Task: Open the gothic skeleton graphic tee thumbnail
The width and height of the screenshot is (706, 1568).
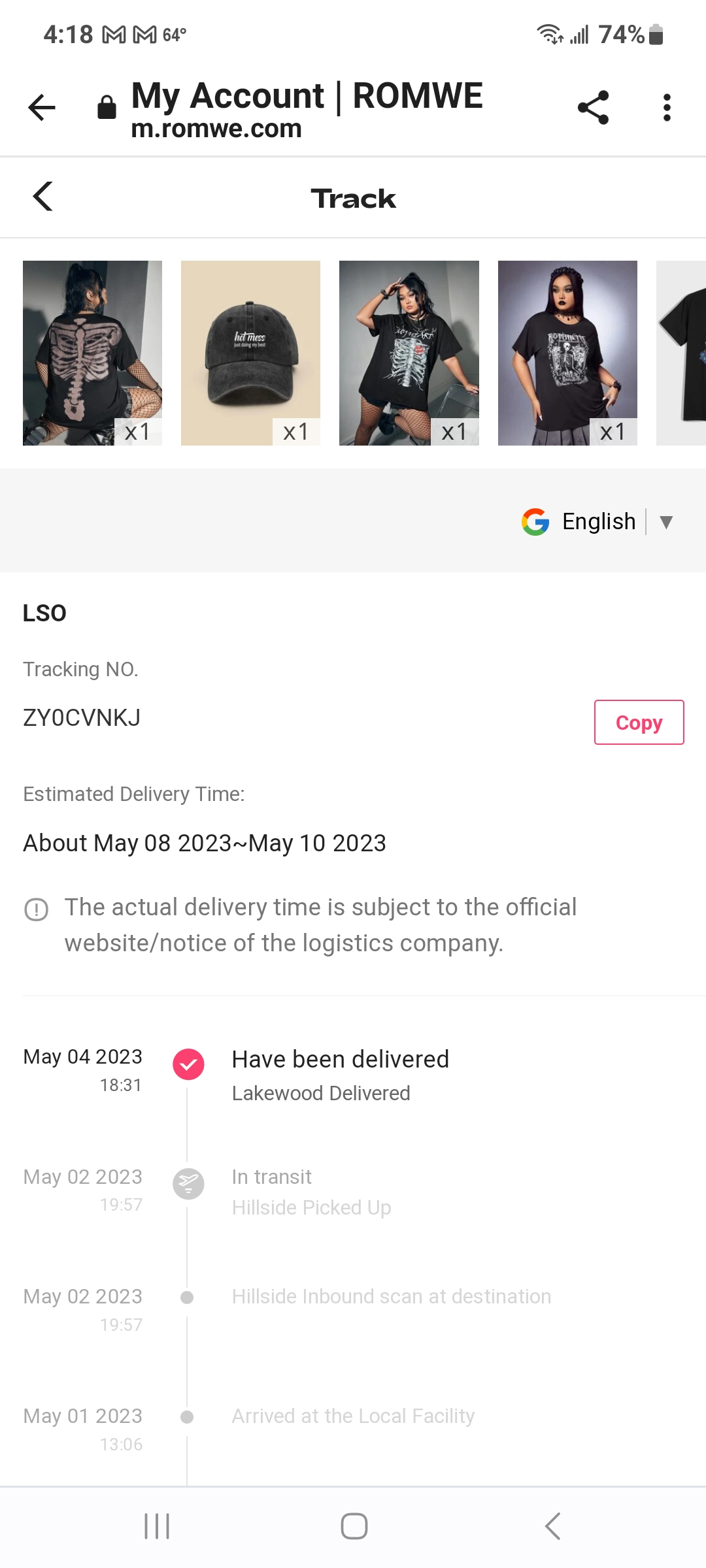Action: tap(567, 353)
